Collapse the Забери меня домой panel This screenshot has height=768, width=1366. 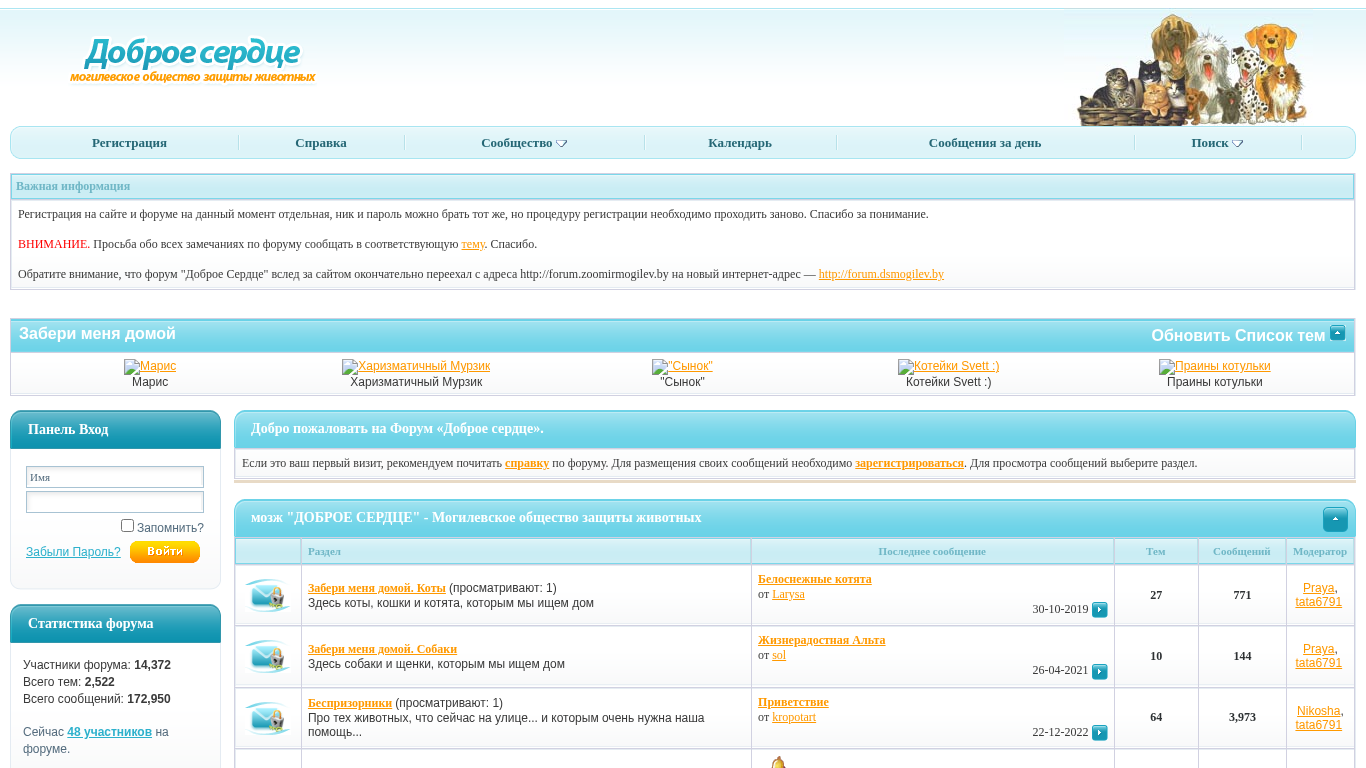pyautogui.click(x=1337, y=333)
